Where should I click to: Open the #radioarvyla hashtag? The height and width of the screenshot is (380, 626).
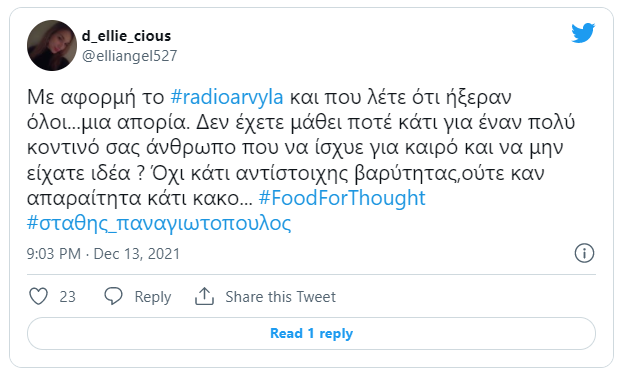(x=227, y=97)
